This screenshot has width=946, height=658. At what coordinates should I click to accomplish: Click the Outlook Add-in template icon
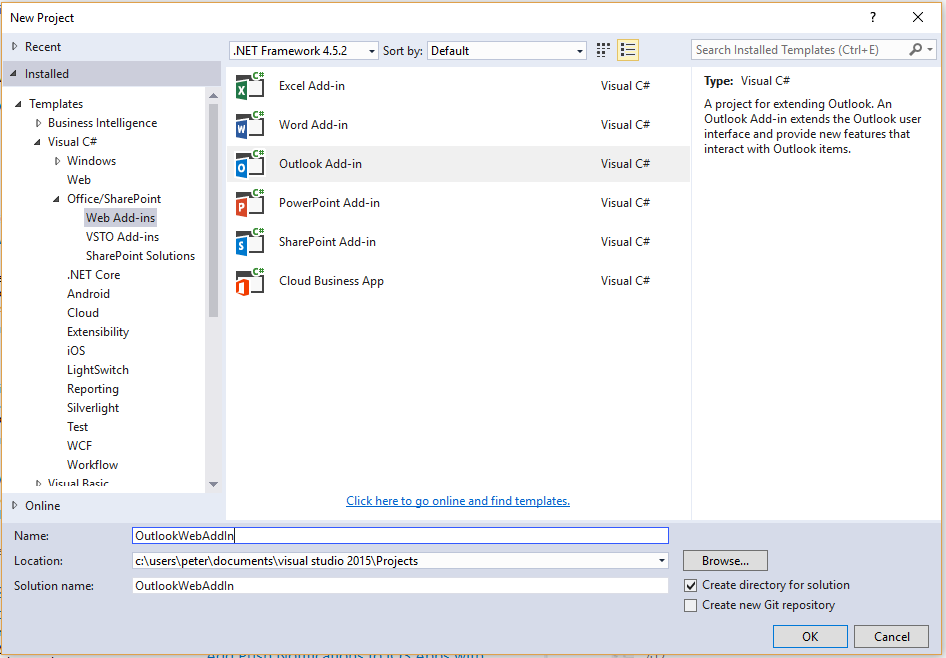pyautogui.click(x=250, y=164)
